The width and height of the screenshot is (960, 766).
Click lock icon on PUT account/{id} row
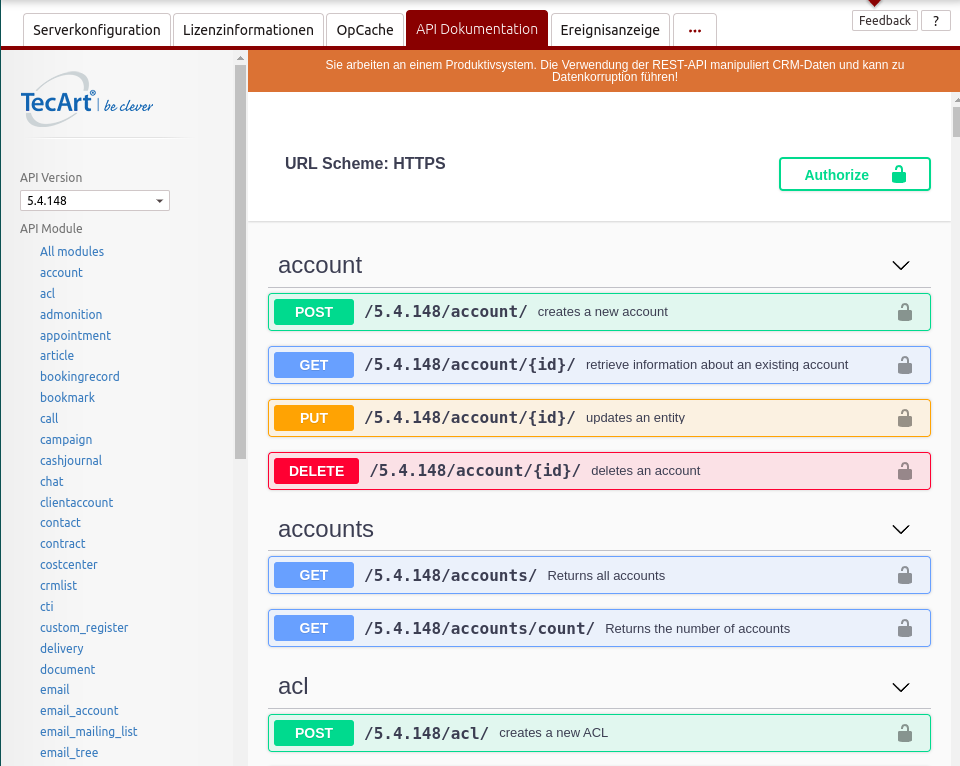[x=904, y=418]
